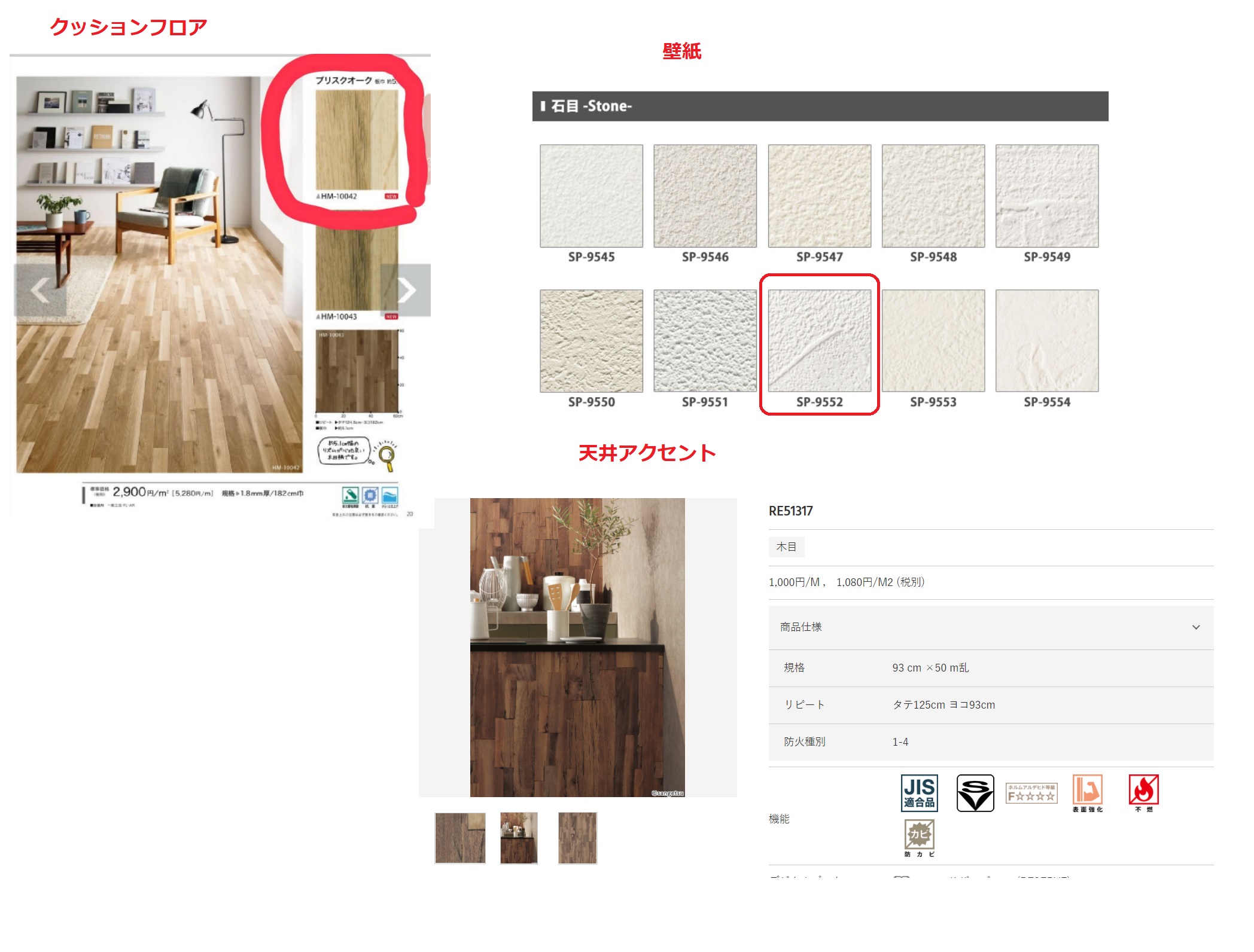Screen dimensions: 1254x952
Task: Open the kitchen shelf scene thumbnail
Action: (519, 838)
